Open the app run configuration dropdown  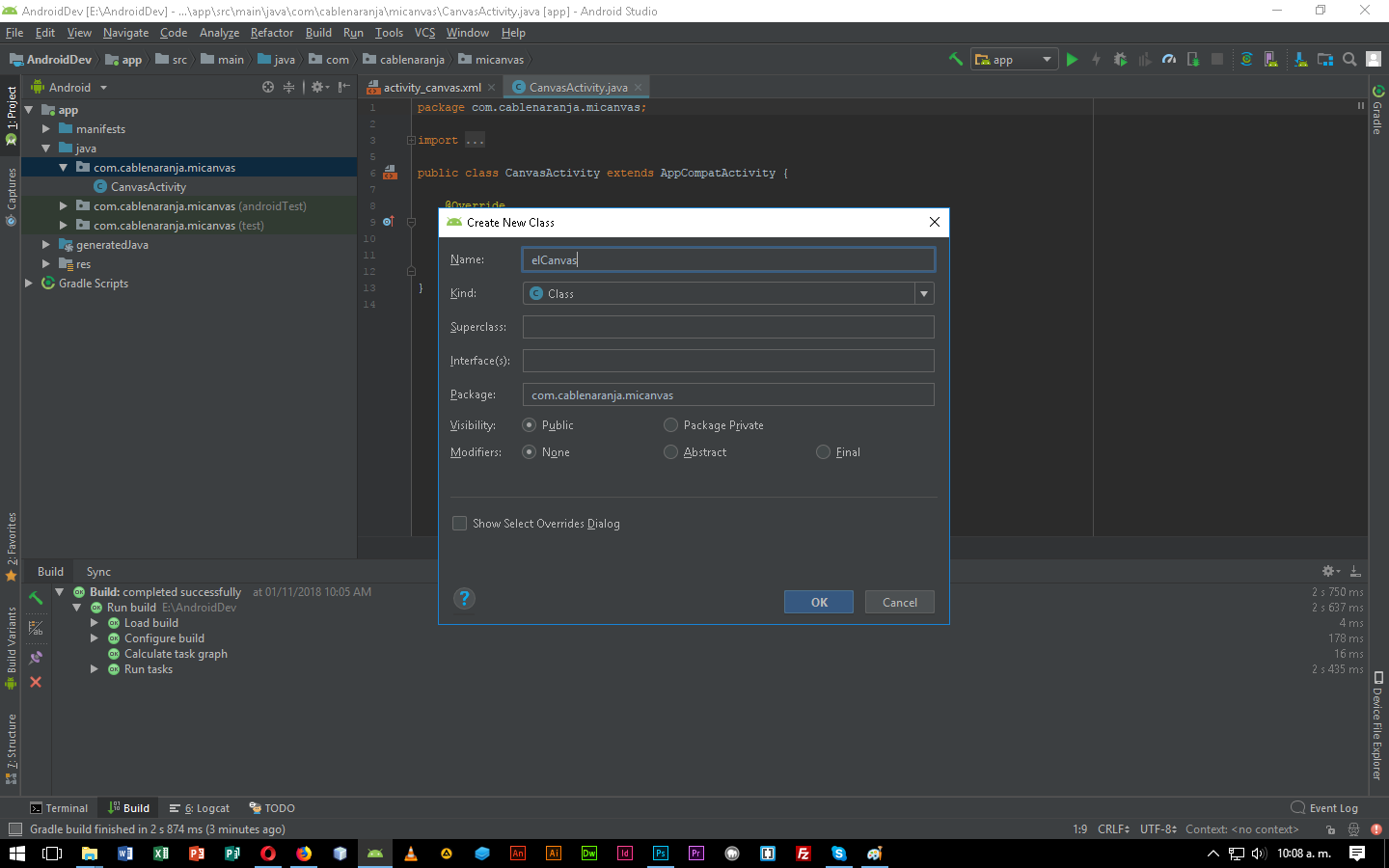tap(1015, 59)
